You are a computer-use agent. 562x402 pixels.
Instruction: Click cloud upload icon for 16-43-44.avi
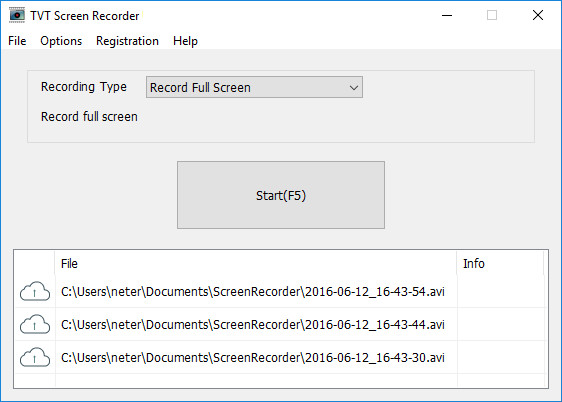click(35, 324)
